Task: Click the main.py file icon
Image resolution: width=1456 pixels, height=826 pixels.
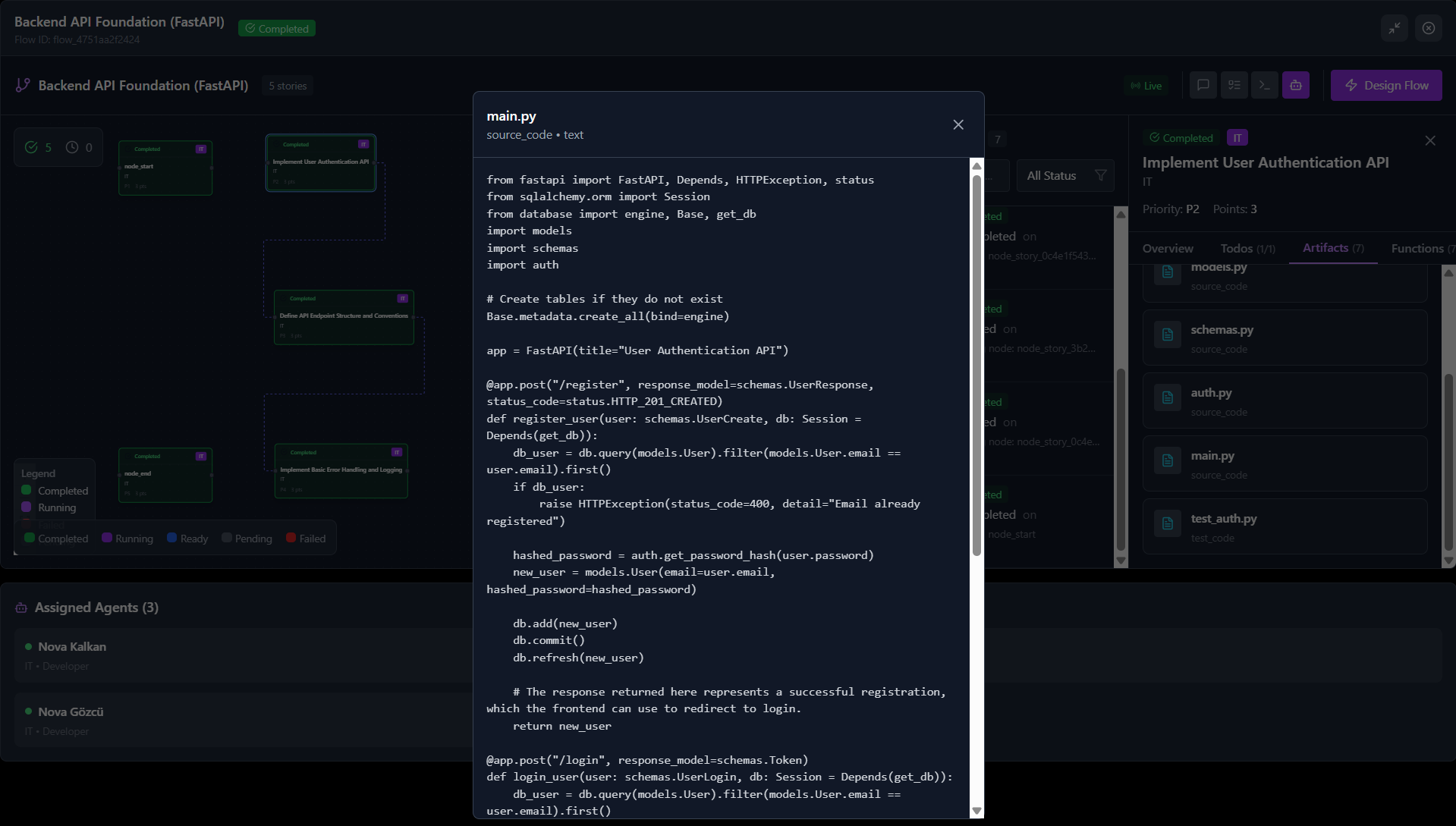Action: pos(1168,460)
